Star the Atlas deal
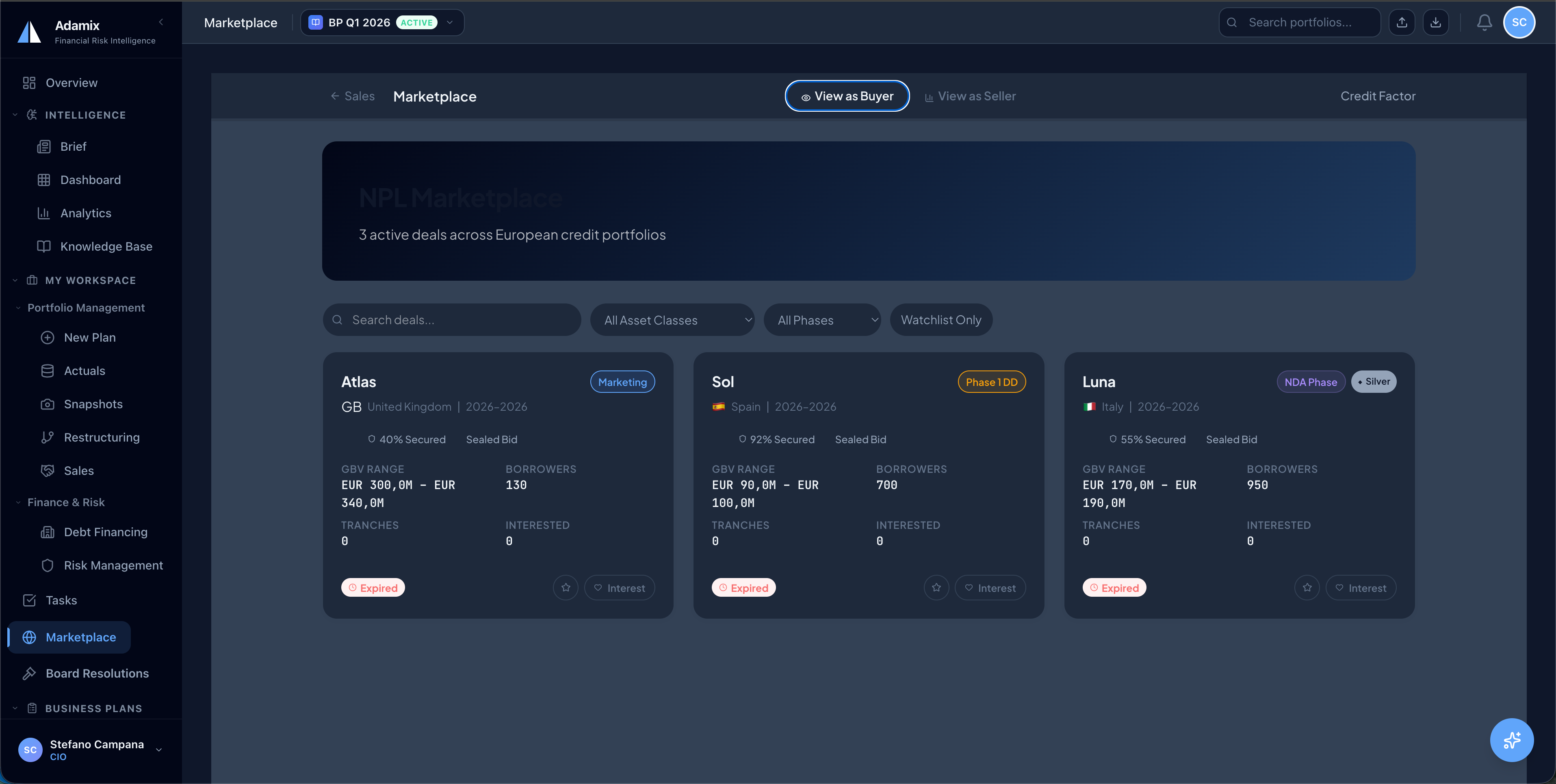 [x=566, y=588]
